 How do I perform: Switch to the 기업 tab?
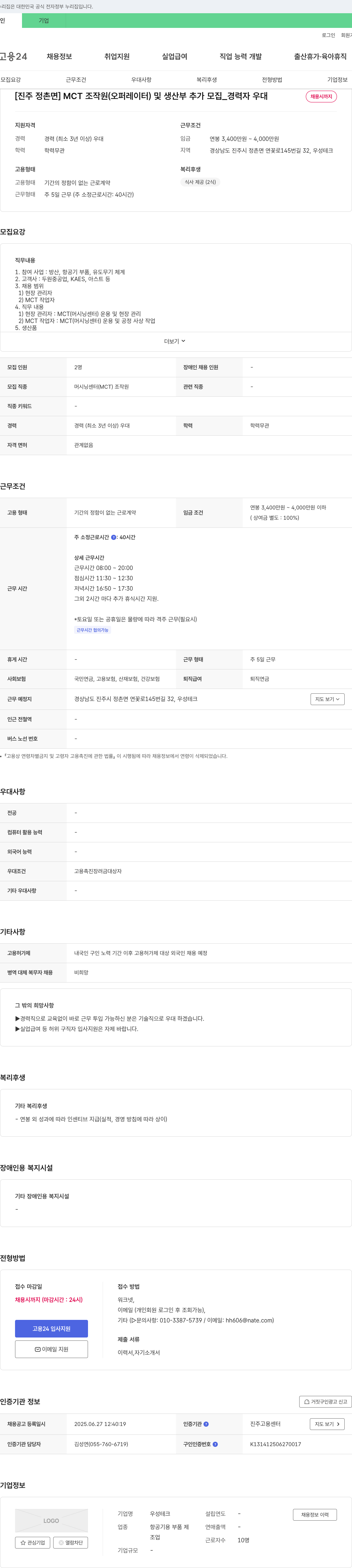point(44,21)
